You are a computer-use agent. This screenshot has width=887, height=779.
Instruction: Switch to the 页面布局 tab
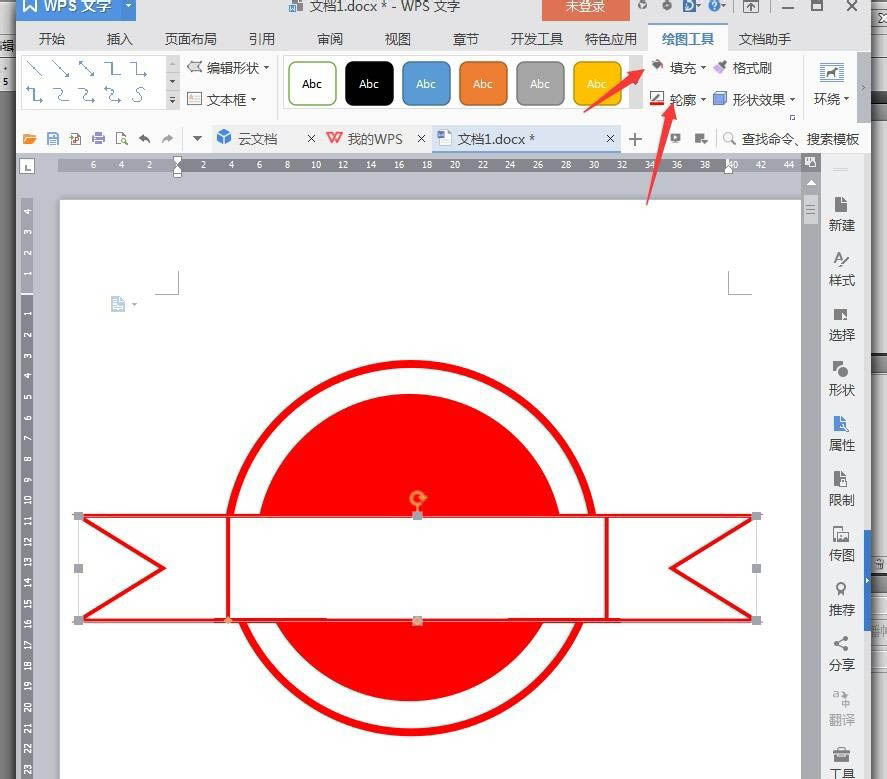[191, 39]
